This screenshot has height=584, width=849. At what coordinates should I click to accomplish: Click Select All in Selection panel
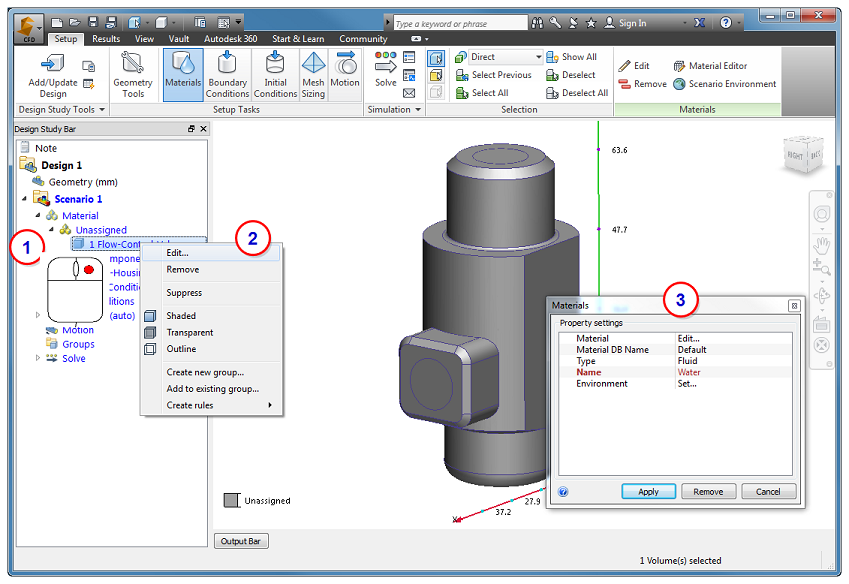click(x=482, y=93)
